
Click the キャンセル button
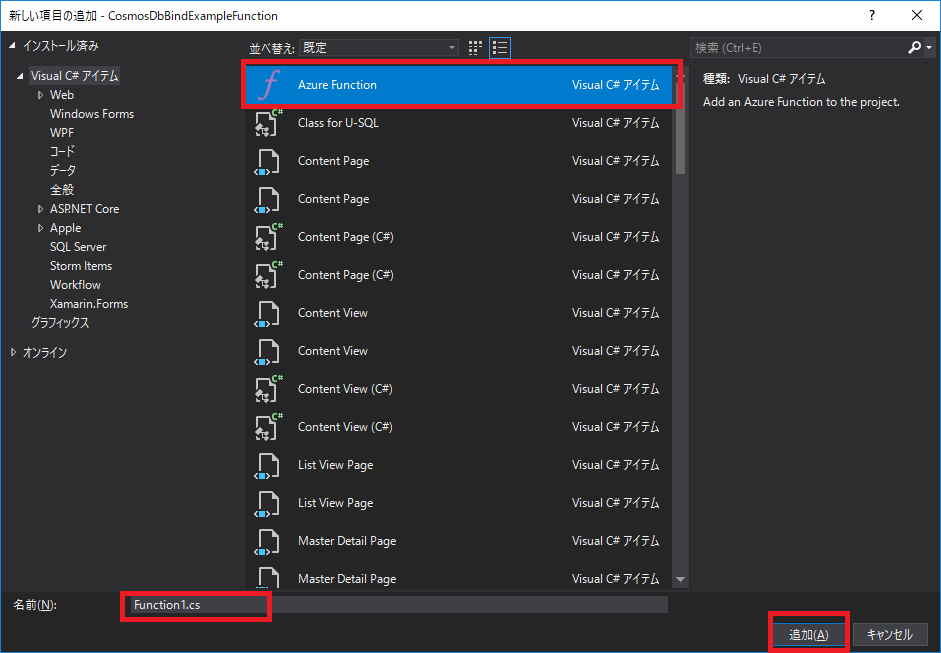tap(889, 634)
